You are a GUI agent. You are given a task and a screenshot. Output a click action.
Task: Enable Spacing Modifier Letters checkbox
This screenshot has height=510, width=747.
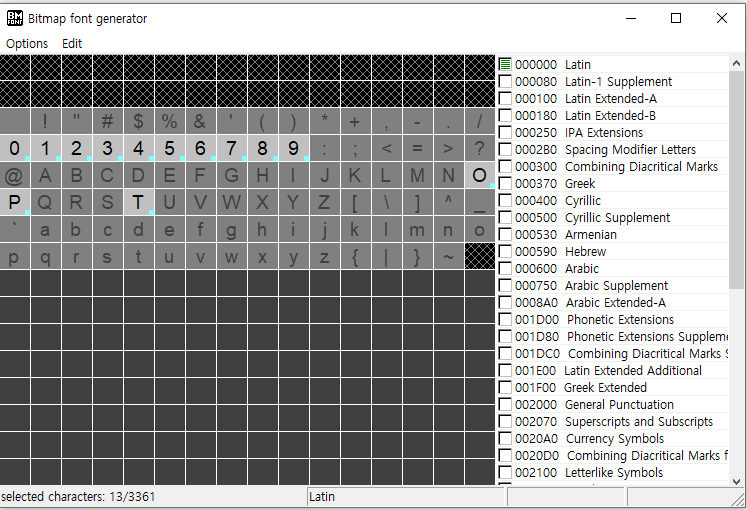tap(505, 150)
